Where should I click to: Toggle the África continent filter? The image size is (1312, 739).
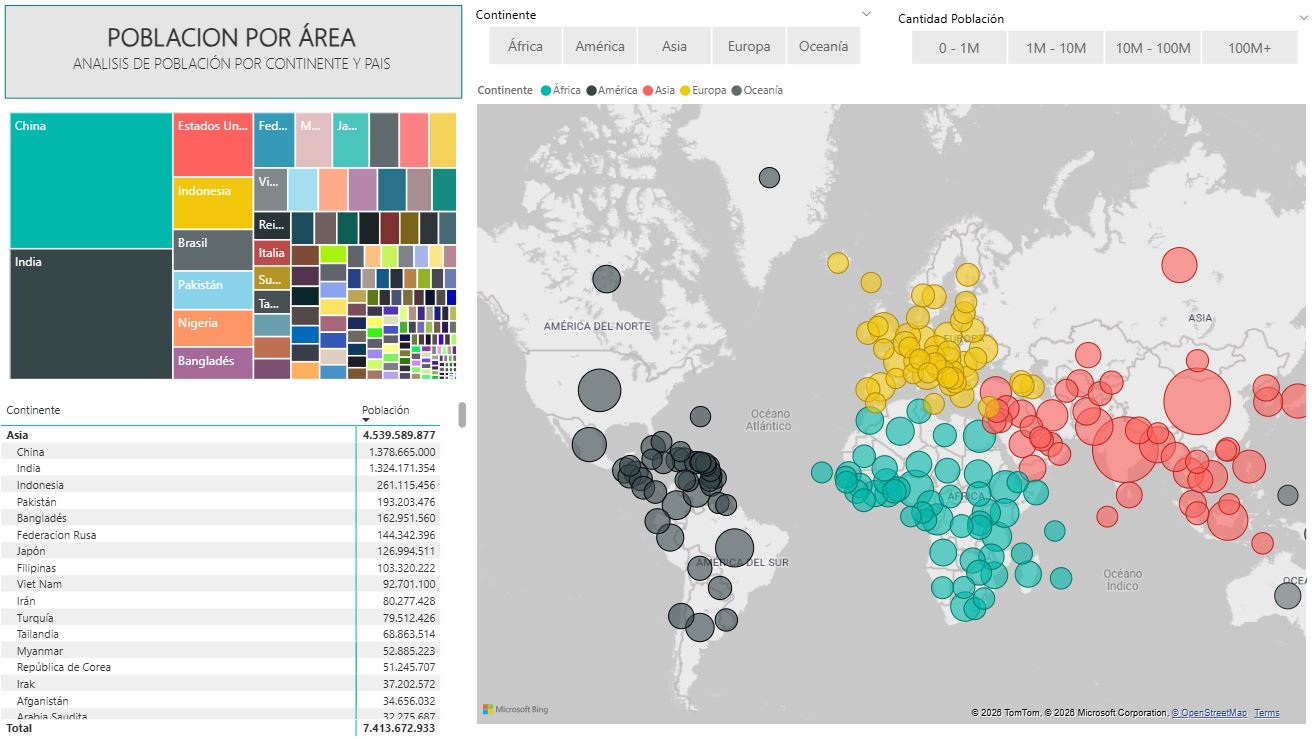click(x=525, y=46)
